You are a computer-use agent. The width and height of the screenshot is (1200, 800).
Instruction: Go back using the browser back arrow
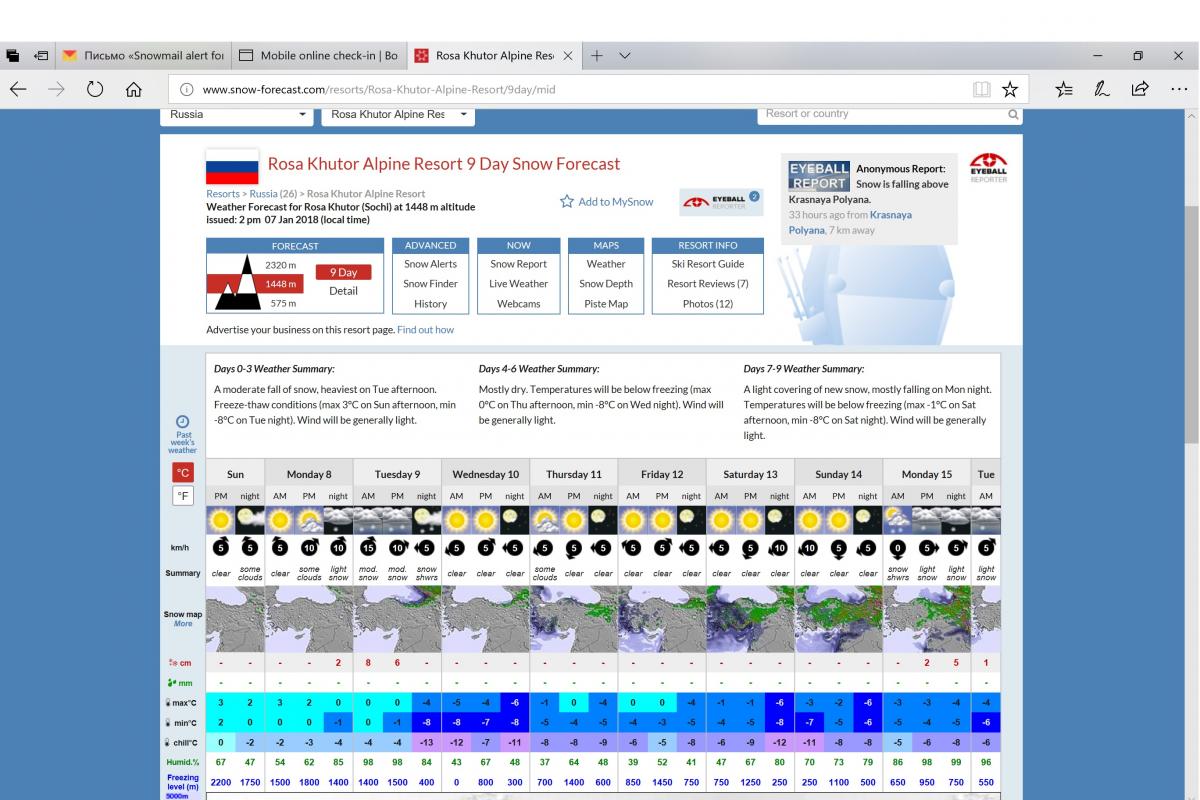coord(18,89)
